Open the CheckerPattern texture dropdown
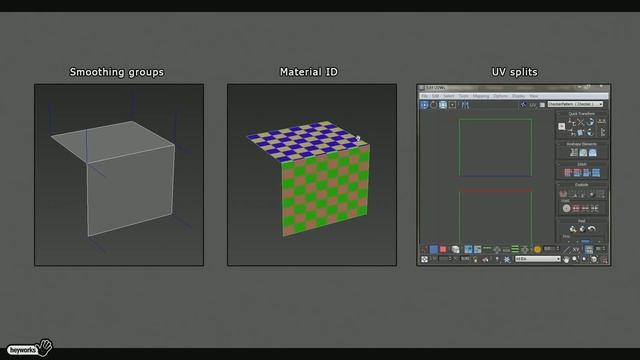 (575, 104)
